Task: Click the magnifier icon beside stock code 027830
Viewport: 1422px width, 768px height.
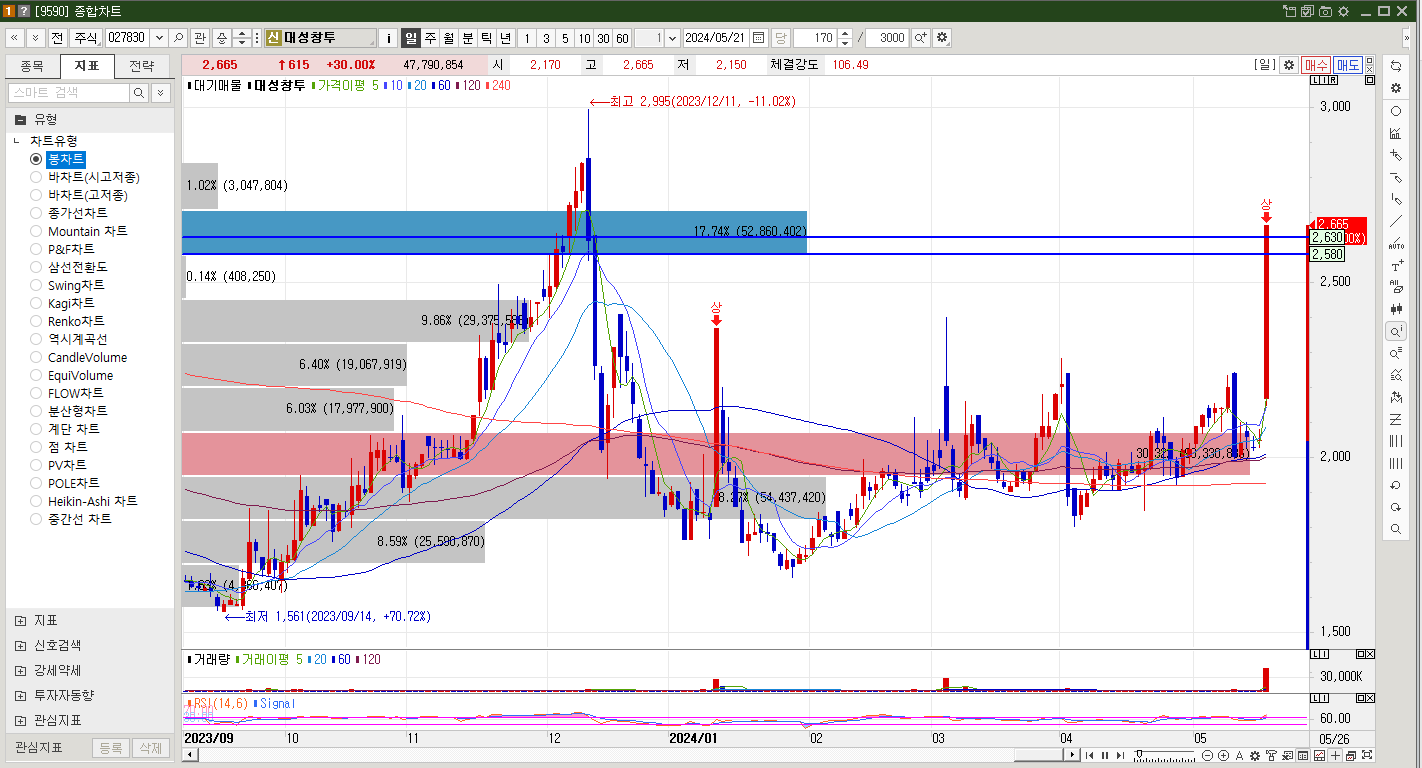Action: tap(179, 38)
